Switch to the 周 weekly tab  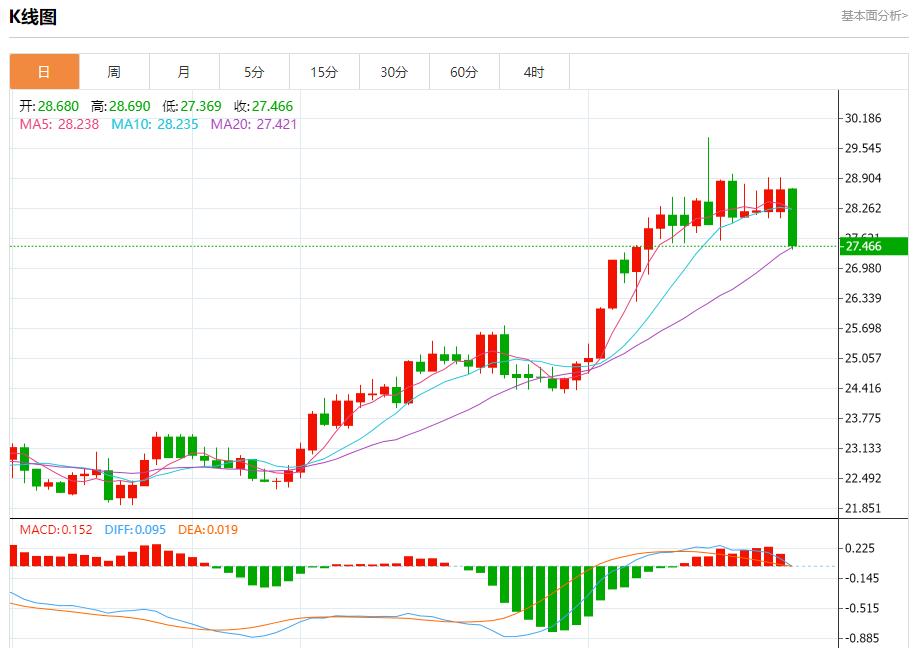coord(114,72)
